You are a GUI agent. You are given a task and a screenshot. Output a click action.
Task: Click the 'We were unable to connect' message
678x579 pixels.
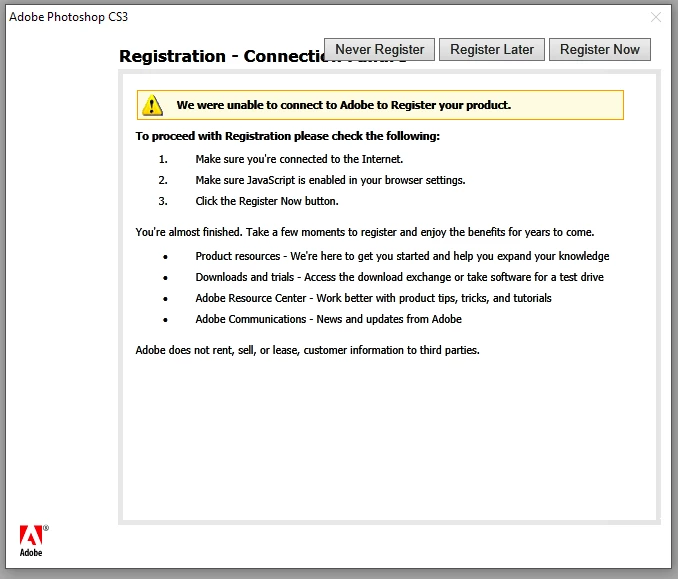(343, 105)
